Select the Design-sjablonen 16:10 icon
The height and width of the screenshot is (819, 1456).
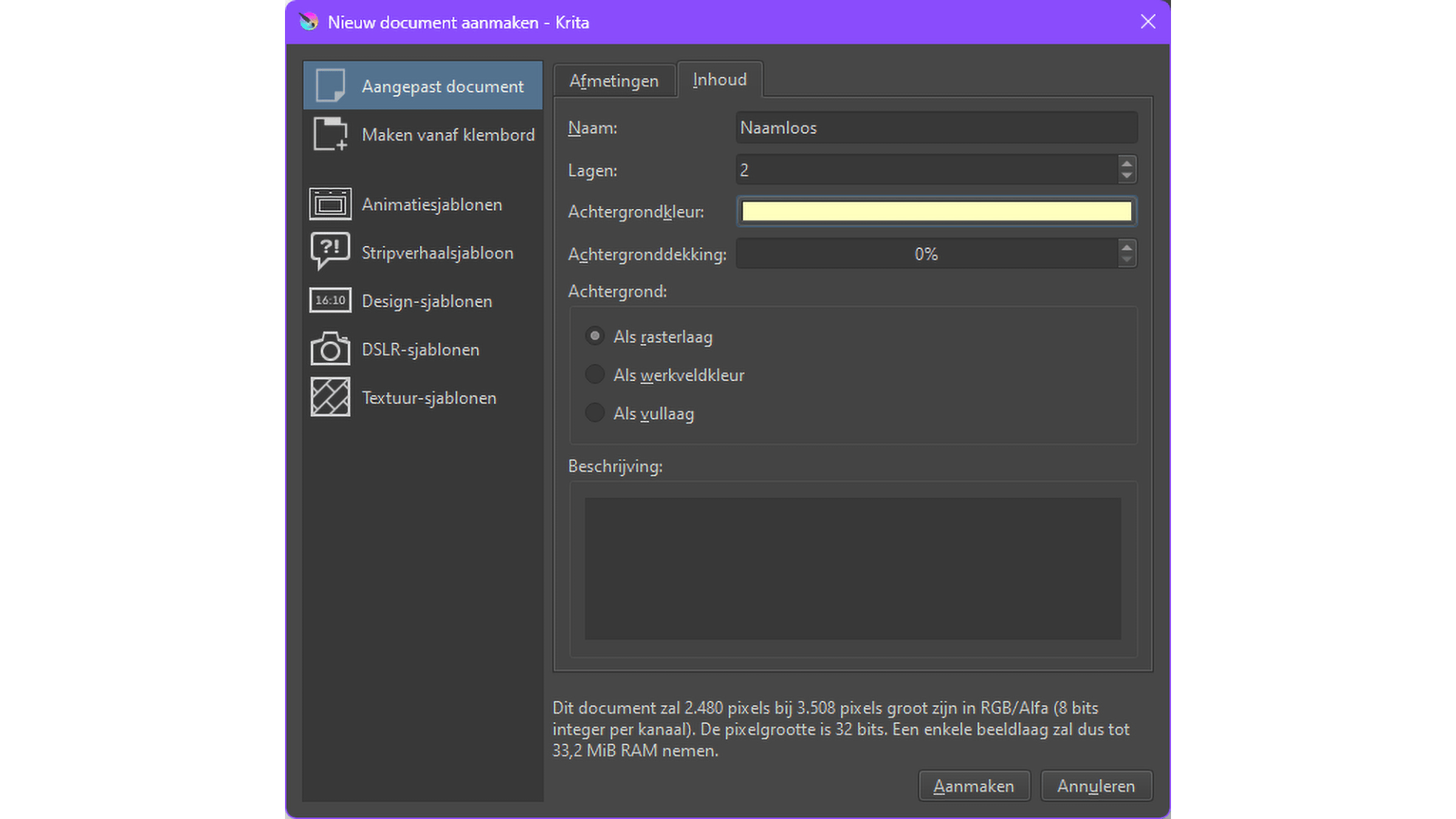(x=330, y=301)
